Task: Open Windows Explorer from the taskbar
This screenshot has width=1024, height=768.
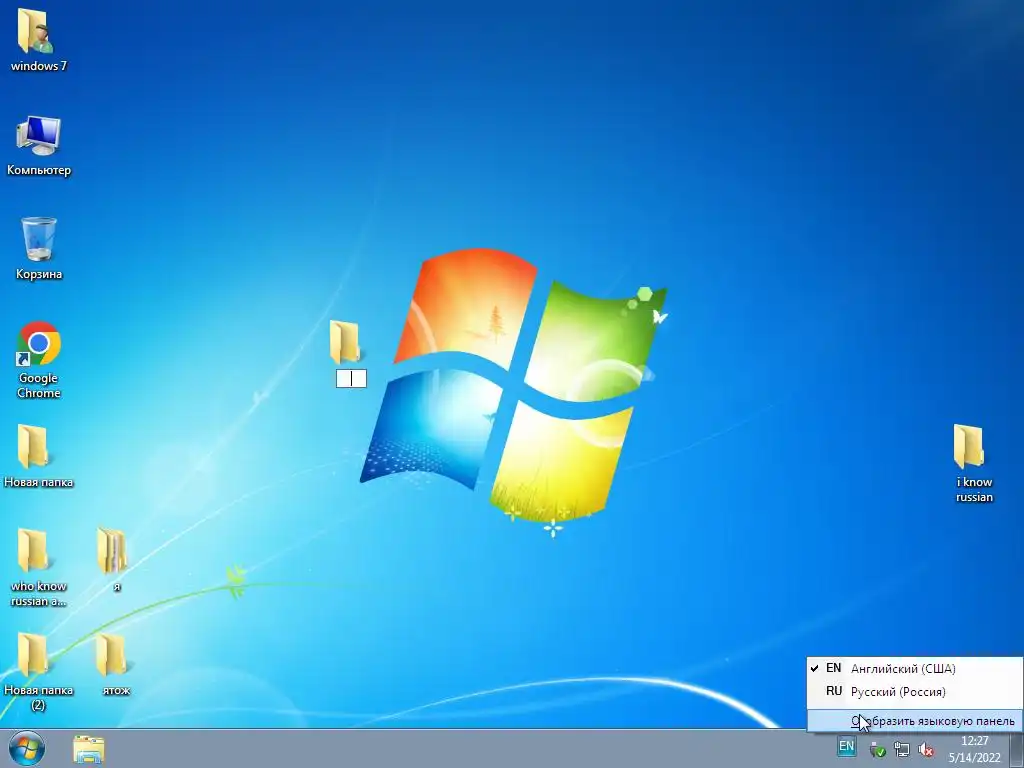Action: pos(89,750)
